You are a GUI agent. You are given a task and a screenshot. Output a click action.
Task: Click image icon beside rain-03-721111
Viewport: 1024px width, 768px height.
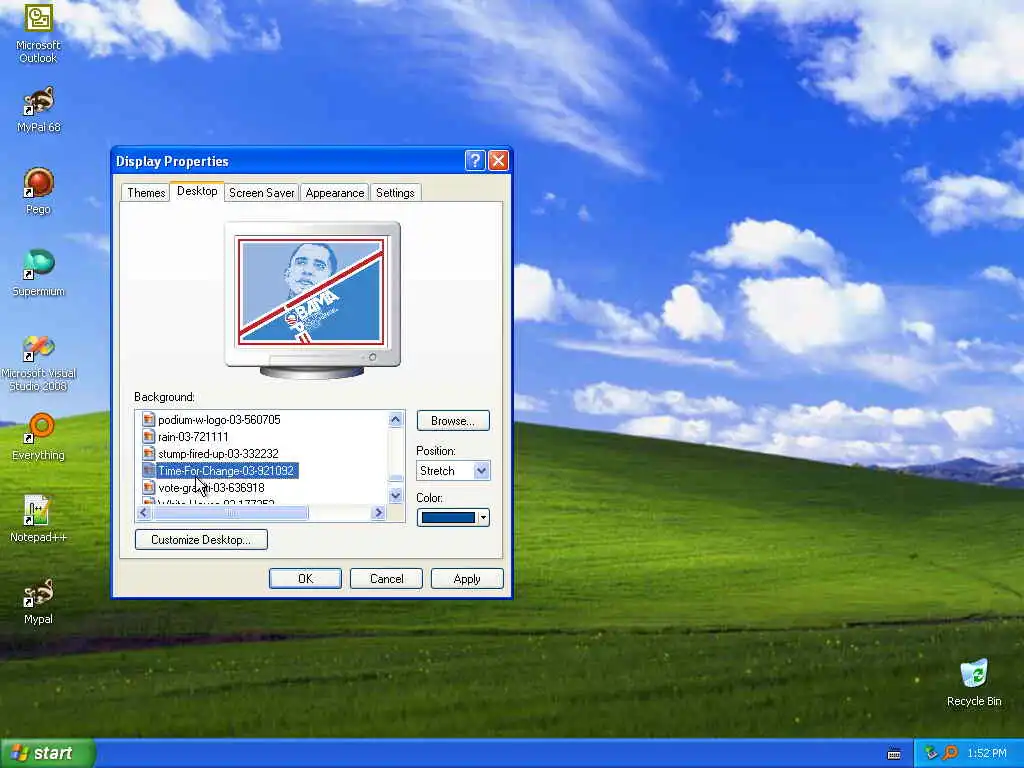[x=148, y=436]
